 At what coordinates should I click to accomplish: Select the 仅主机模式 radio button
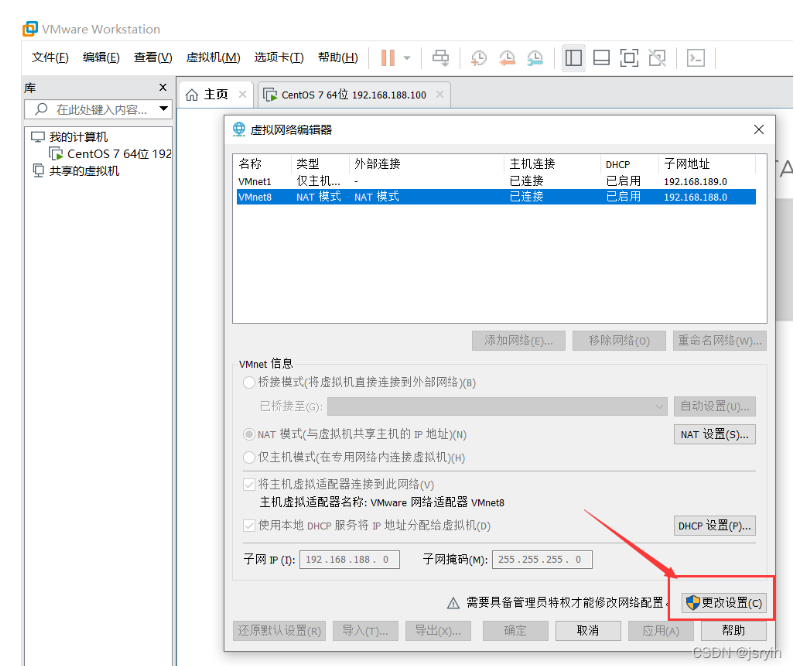[x=249, y=457]
